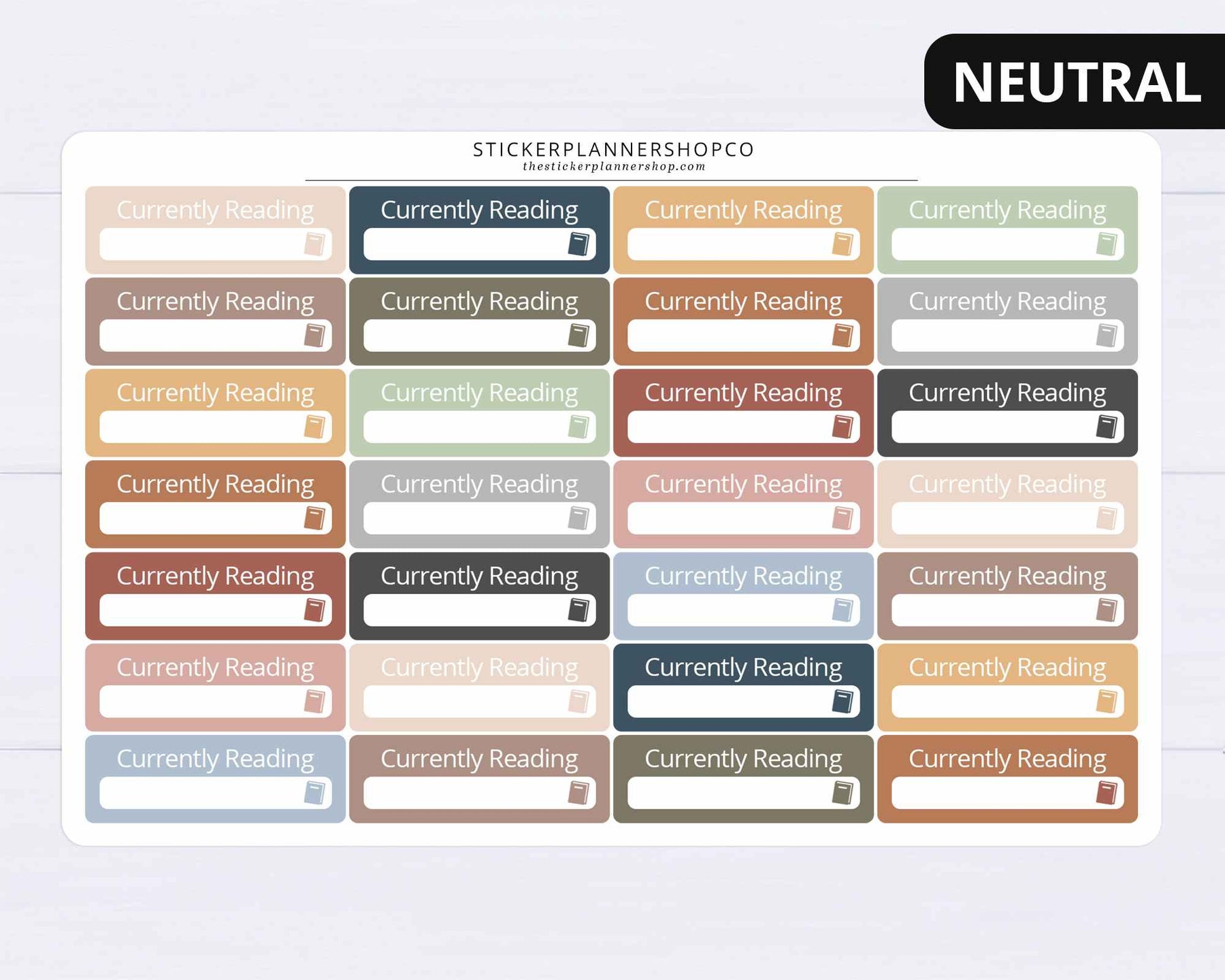Click the brick red book icon in fifth row, first sticker
1225x980 pixels.
(x=314, y=610)
